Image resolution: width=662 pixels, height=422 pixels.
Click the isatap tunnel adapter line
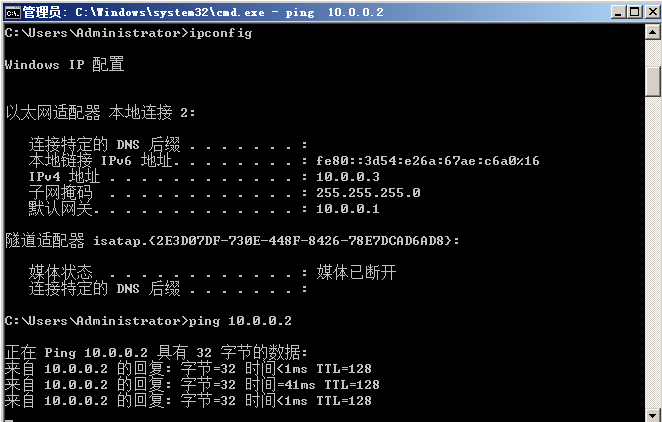(232, 241)
